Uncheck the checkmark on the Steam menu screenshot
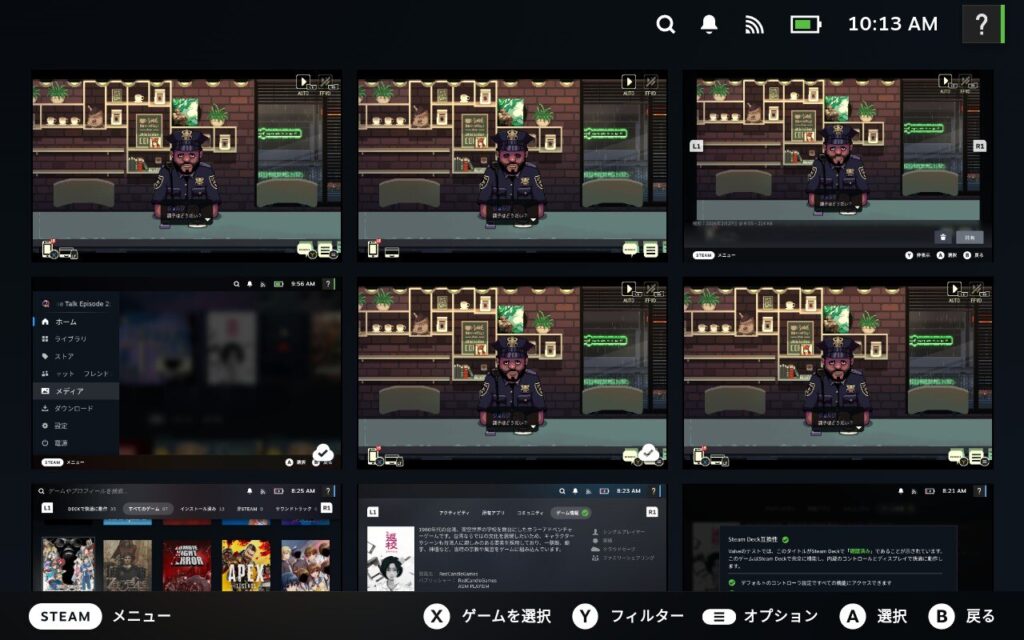The height and width of the screenshot is (640, 1024). coord(323,453)
